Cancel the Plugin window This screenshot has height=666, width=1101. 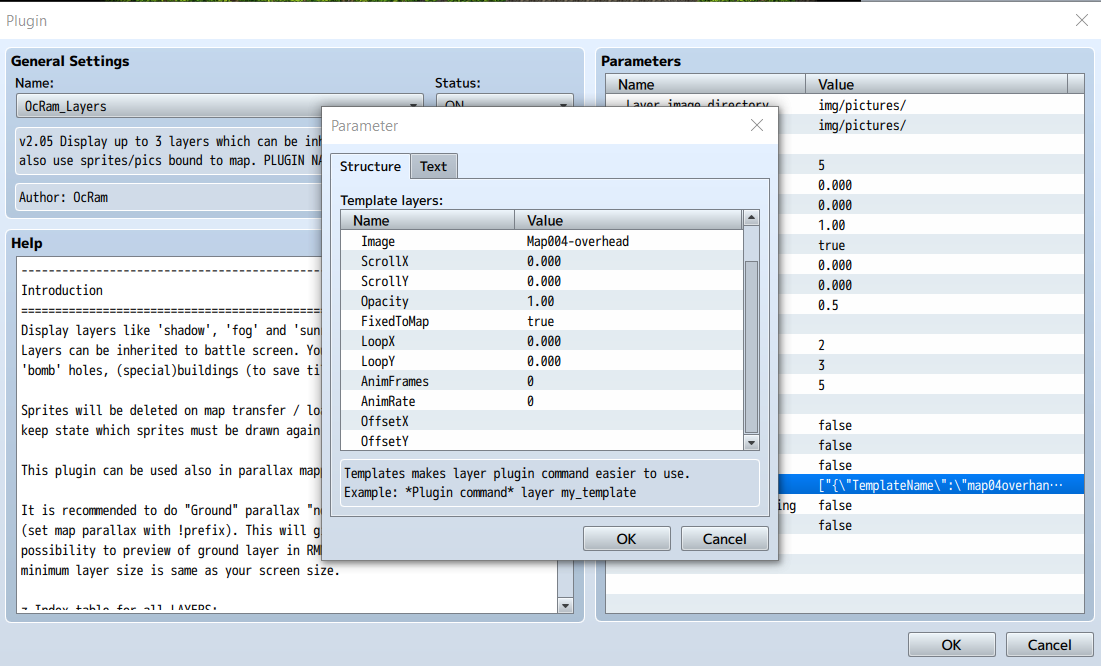pyautogui.click(x=1049, y=645)
